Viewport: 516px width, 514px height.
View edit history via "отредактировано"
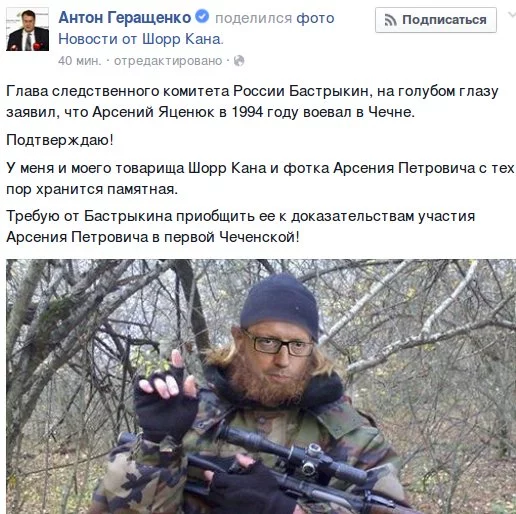[x=168, y=61]
